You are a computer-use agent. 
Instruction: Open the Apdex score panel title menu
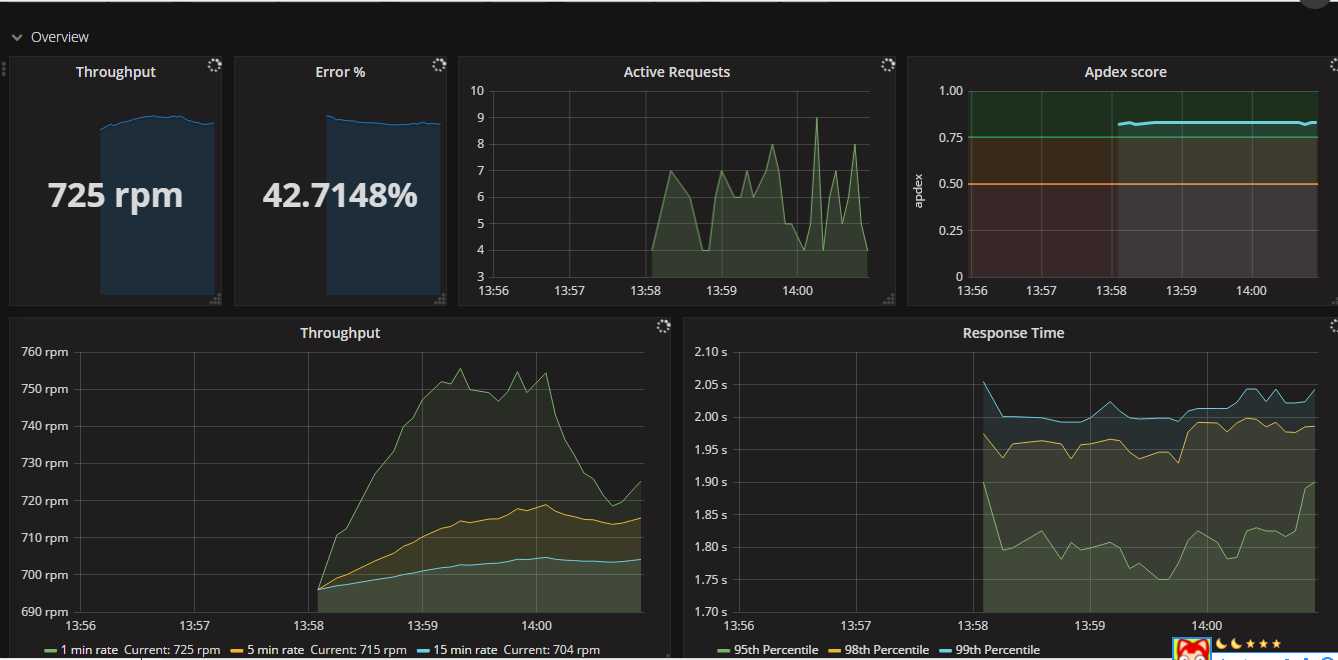(x=1126, y=72)
